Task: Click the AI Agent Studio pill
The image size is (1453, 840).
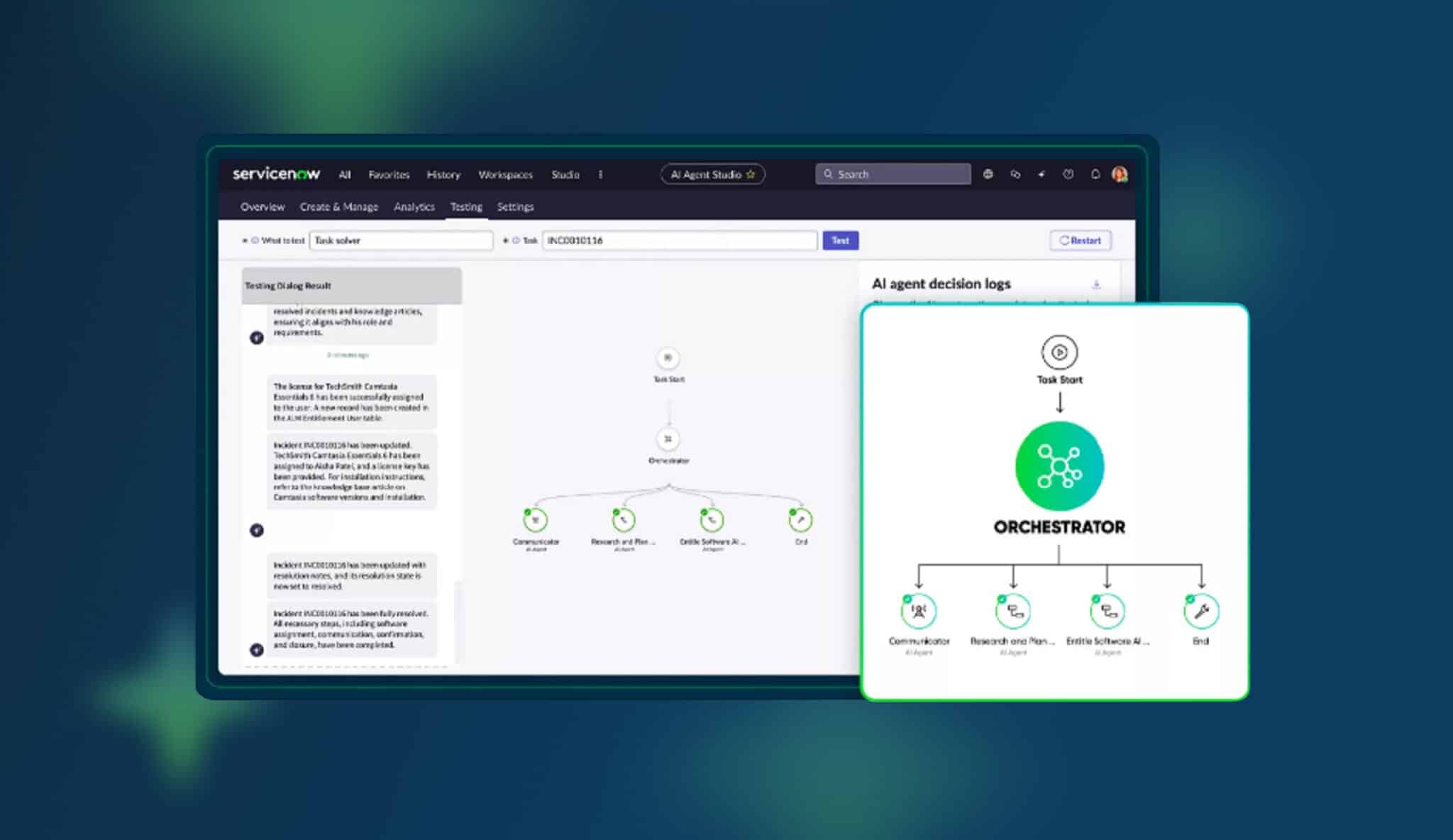Action: pos(712,175)
